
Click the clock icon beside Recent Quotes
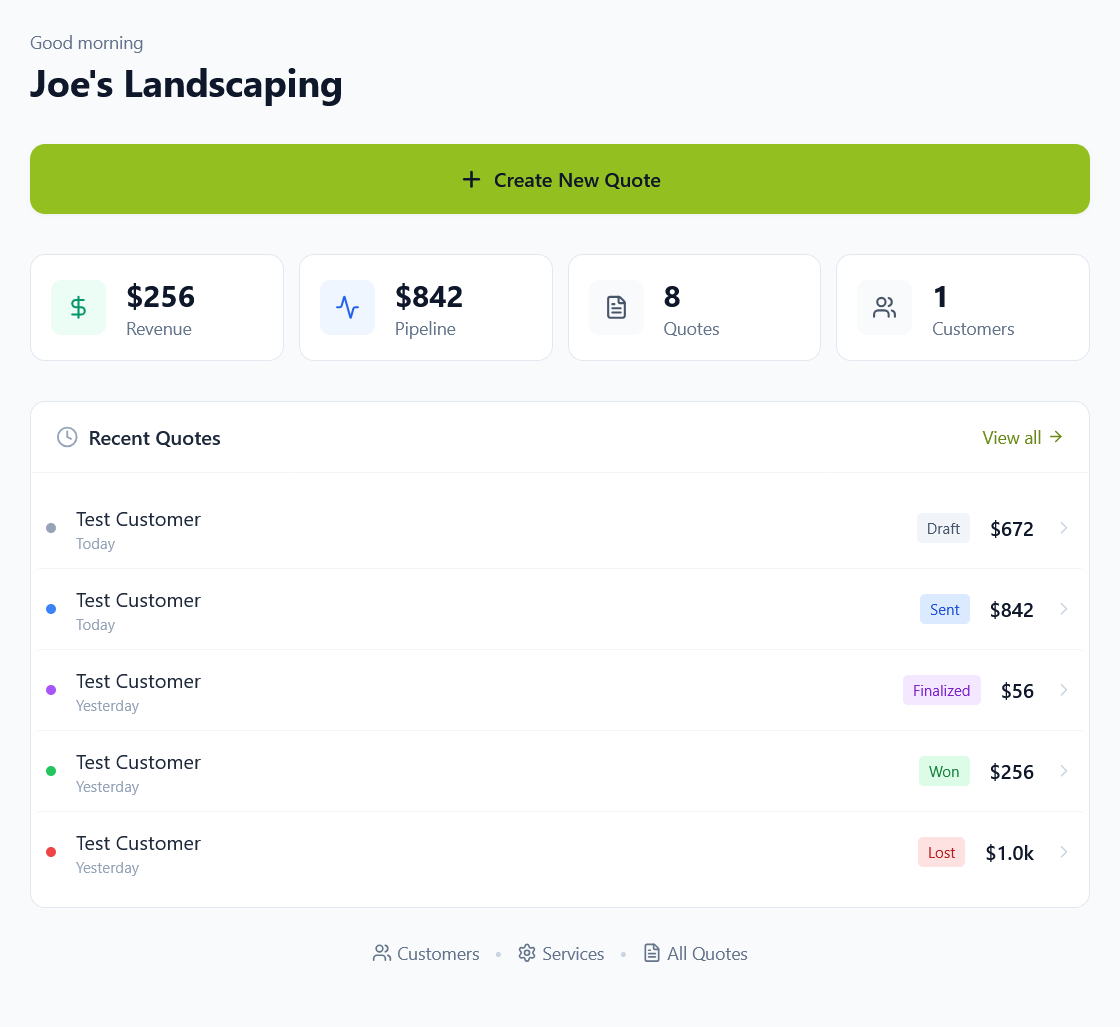click(67, 437)
